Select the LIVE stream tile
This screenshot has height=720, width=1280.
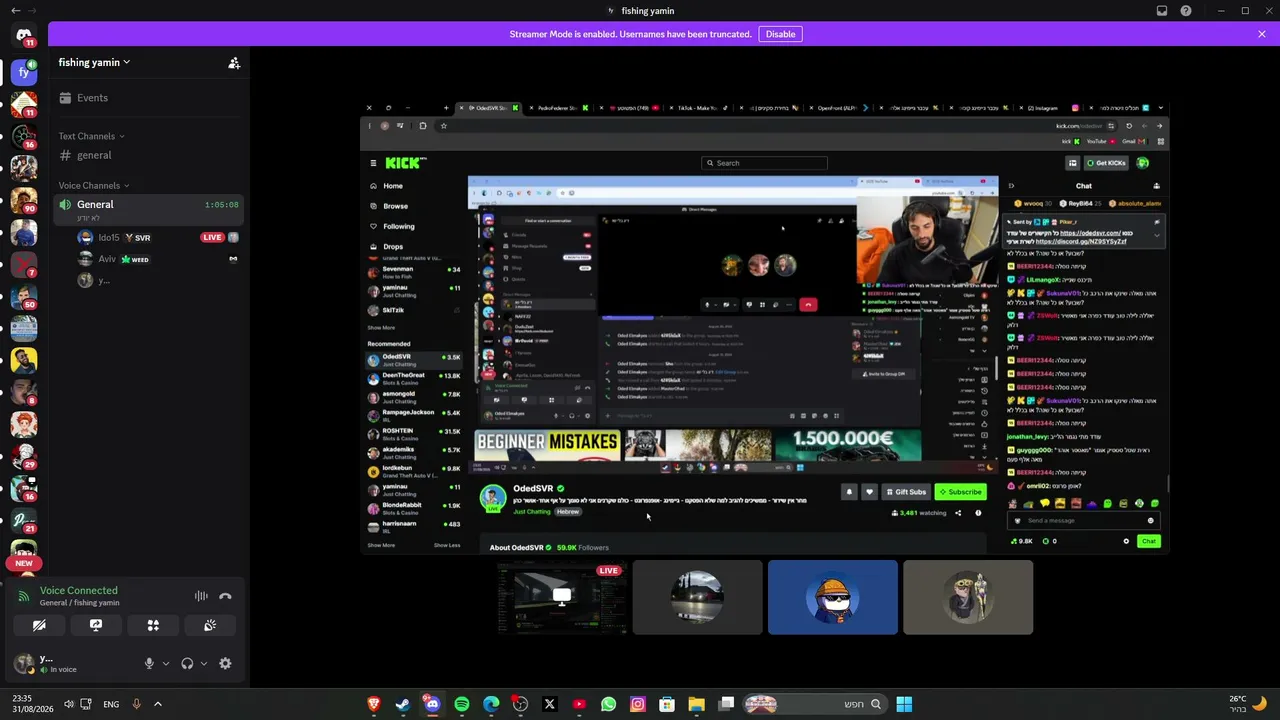[x=562, y=597]
